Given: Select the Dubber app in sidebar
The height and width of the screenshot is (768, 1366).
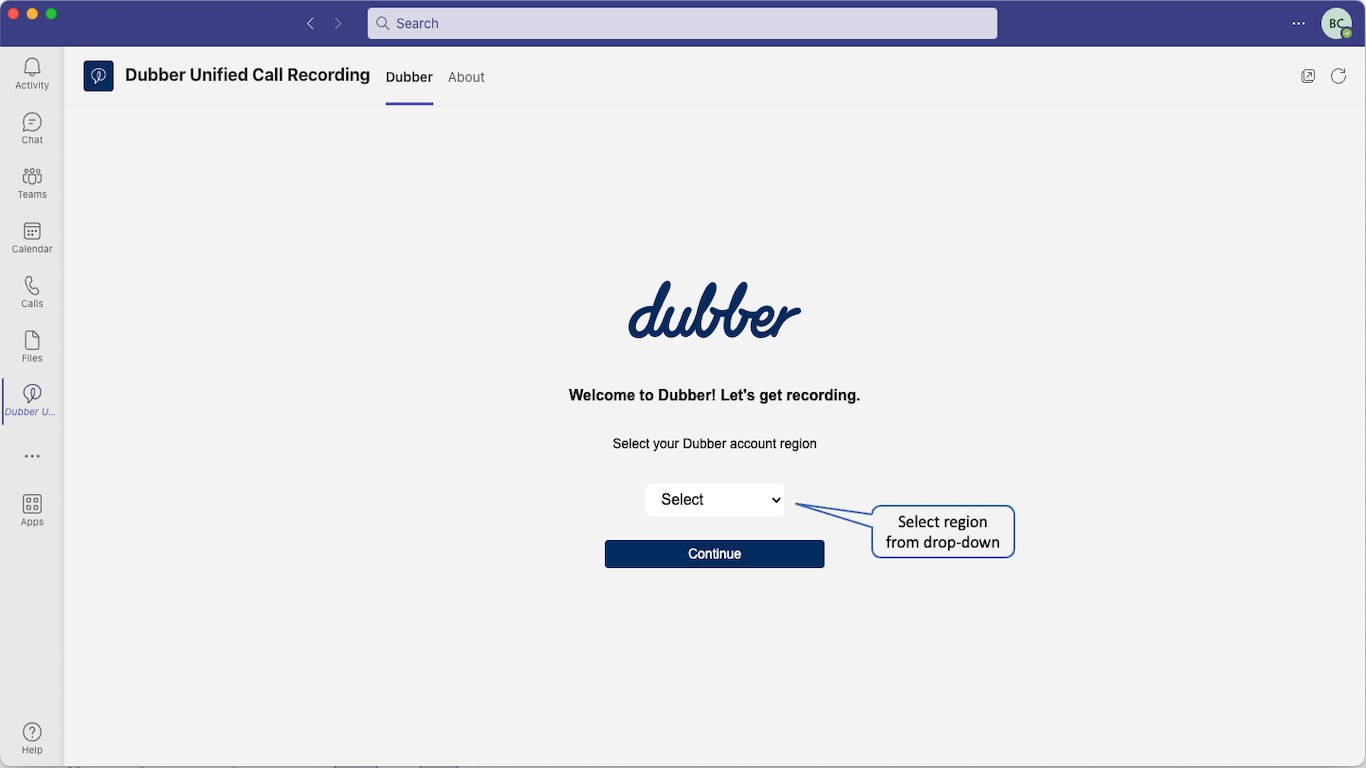Looking at the screenshot, I should [x=32, y=401].
